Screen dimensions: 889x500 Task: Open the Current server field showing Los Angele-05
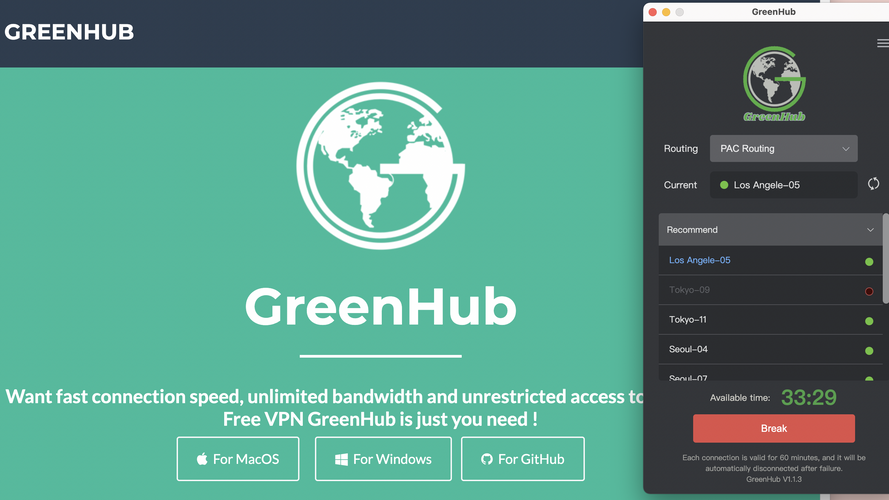pyautogui.click(x=784, y=185)
